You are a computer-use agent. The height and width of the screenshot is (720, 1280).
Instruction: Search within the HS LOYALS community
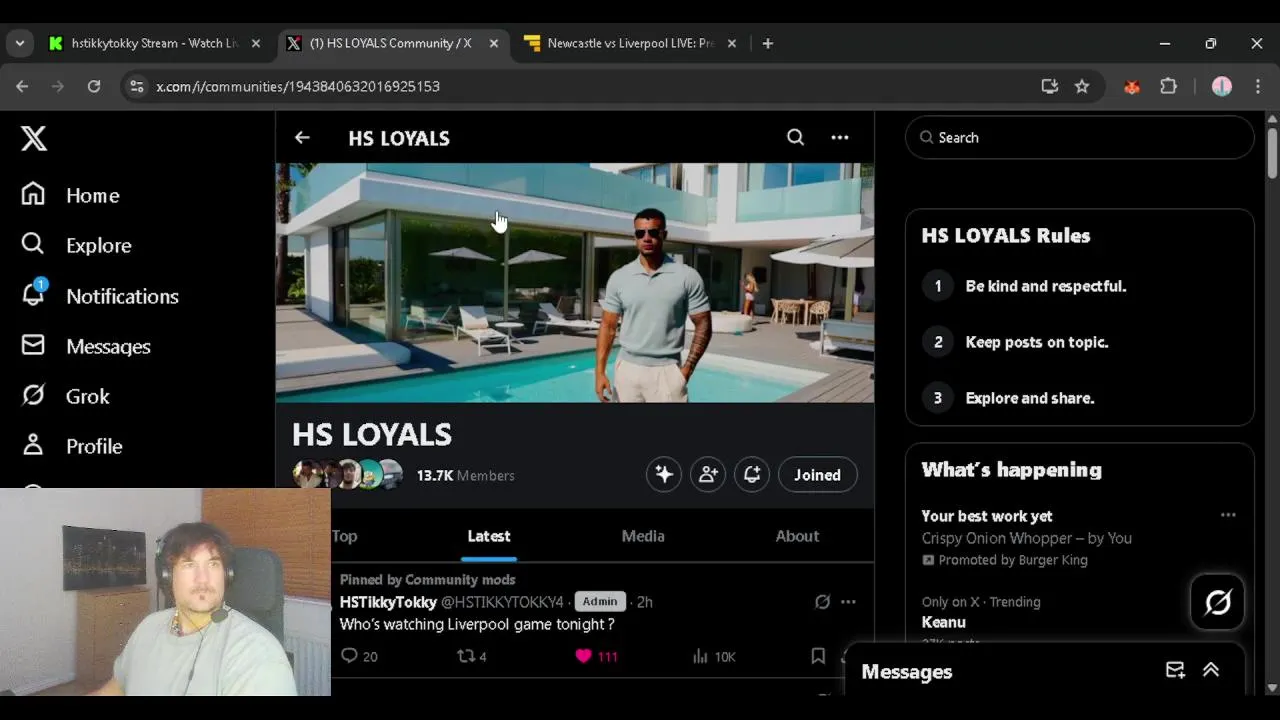coord(795,138)
